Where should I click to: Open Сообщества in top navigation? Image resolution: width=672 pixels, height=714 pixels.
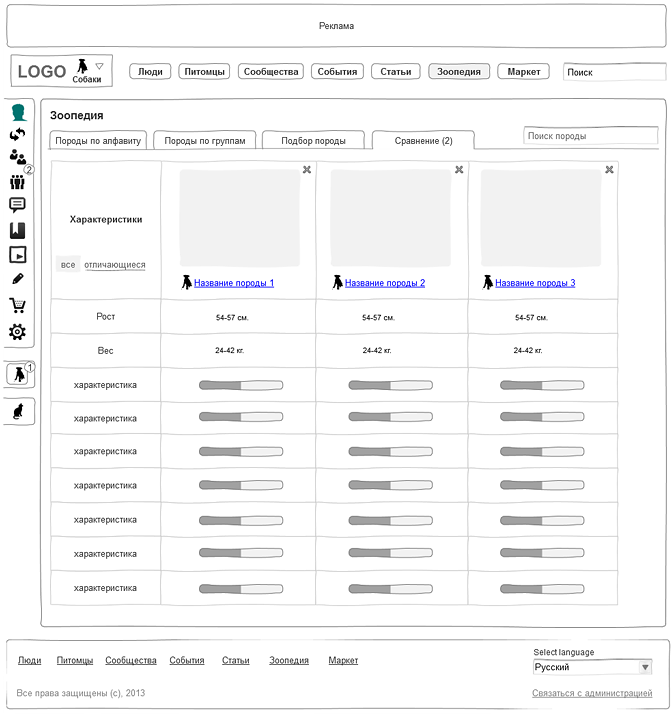point(271,71)
